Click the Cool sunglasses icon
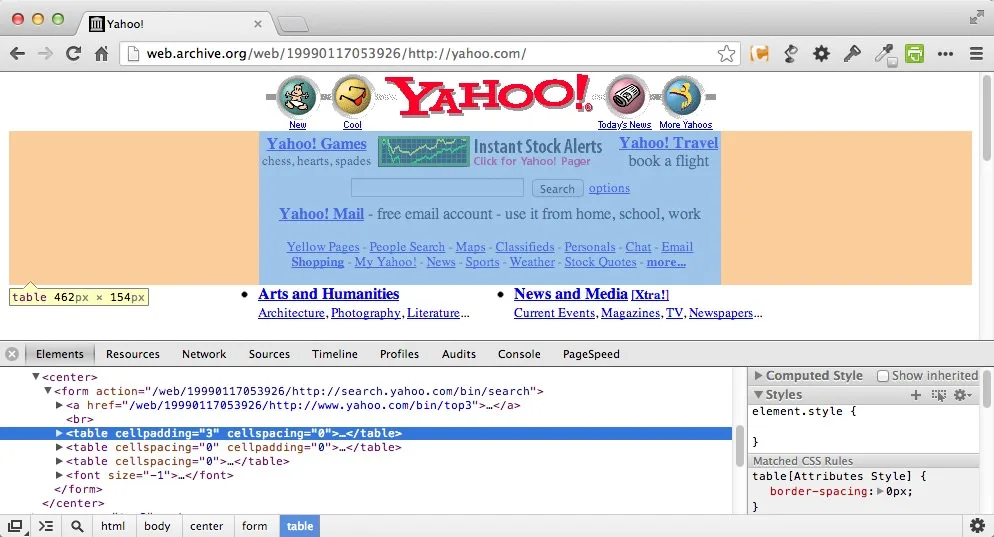This screenshot has height=537, width=994. click(352, 97)
